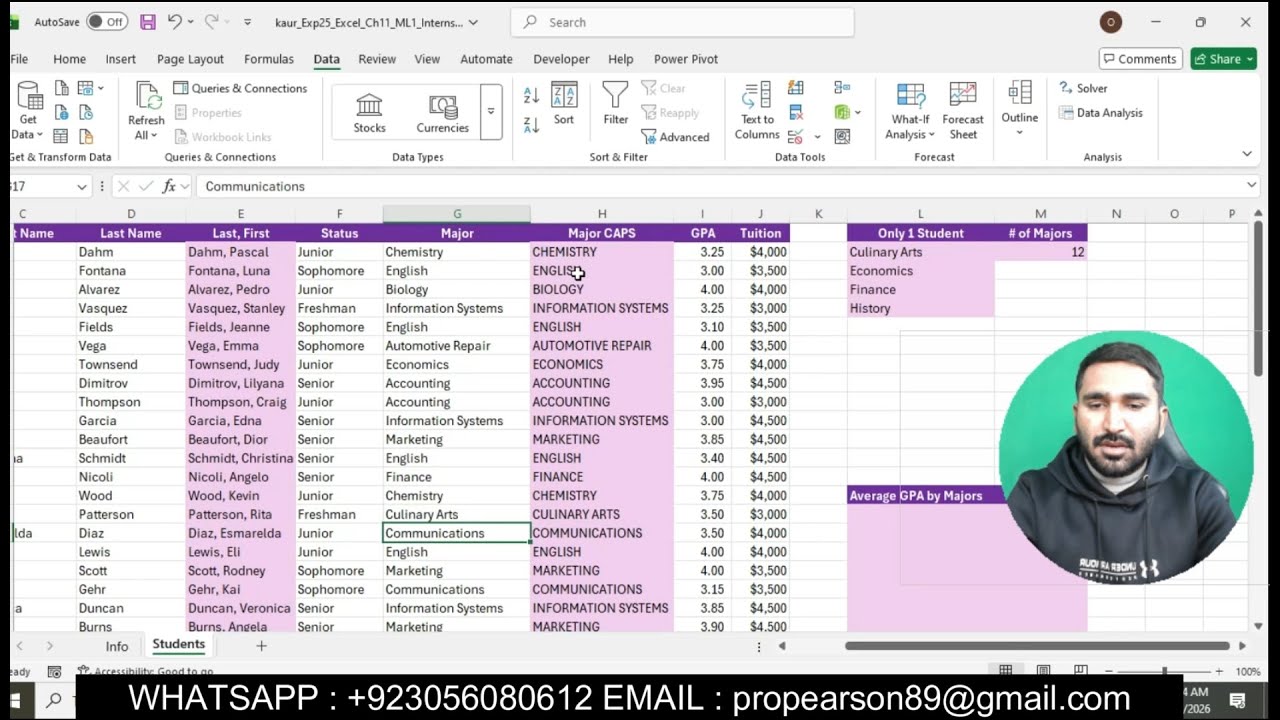Click Manage Data Model icon

pos(842,112)
